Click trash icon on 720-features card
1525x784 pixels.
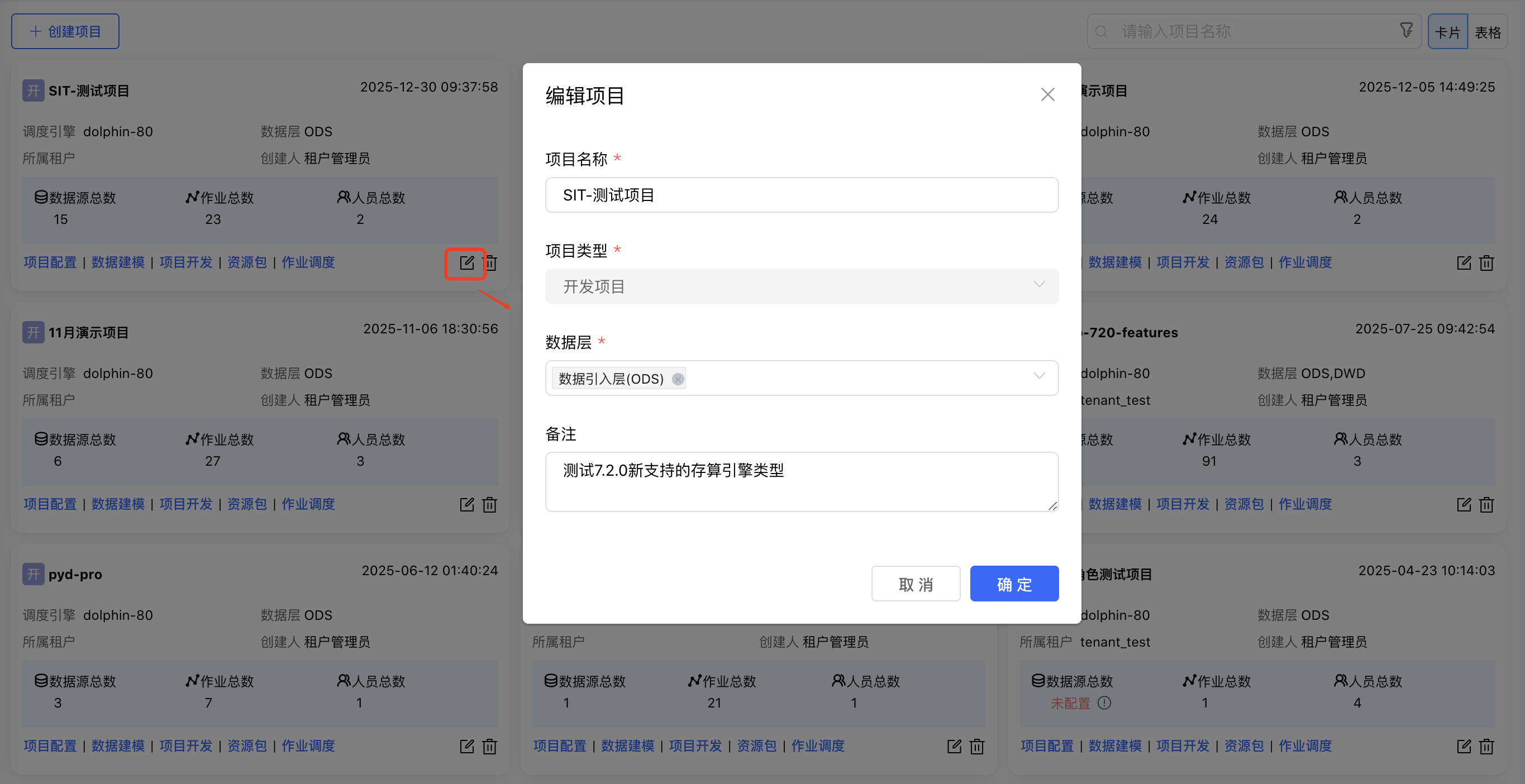[x=1486, y=505]
